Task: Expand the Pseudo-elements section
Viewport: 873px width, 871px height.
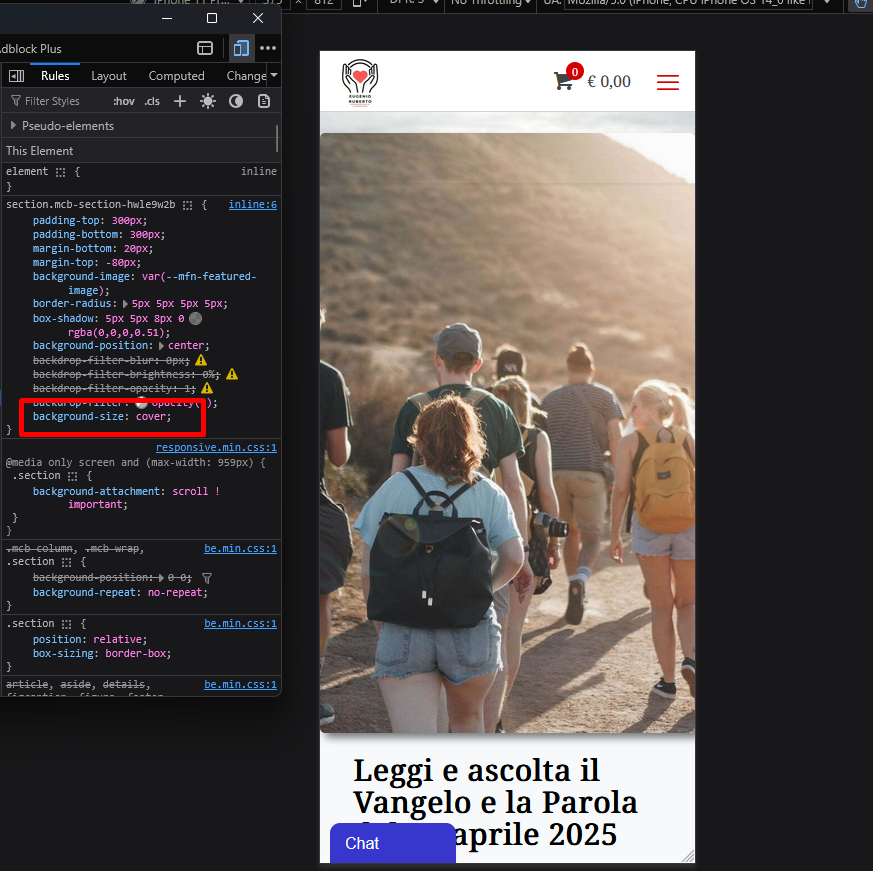Action: [14, 126]
